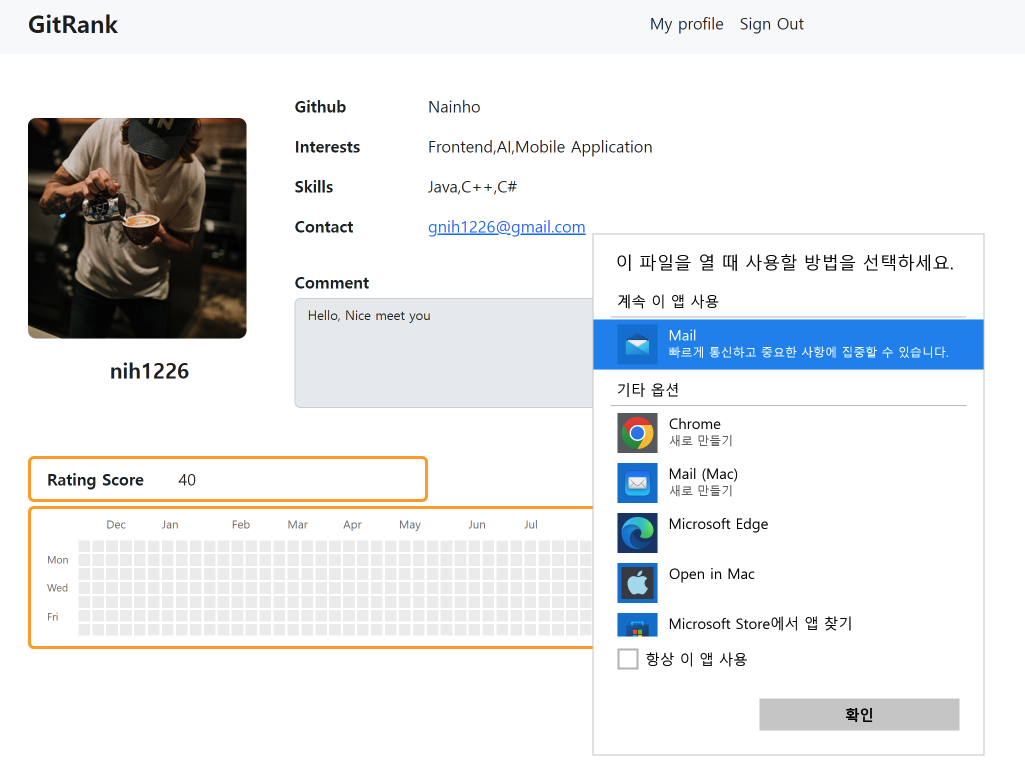Viewport: 1025px width, 782px height.
Task: Click the Microsoft Edge icon
Action: (x=637, y=533)
